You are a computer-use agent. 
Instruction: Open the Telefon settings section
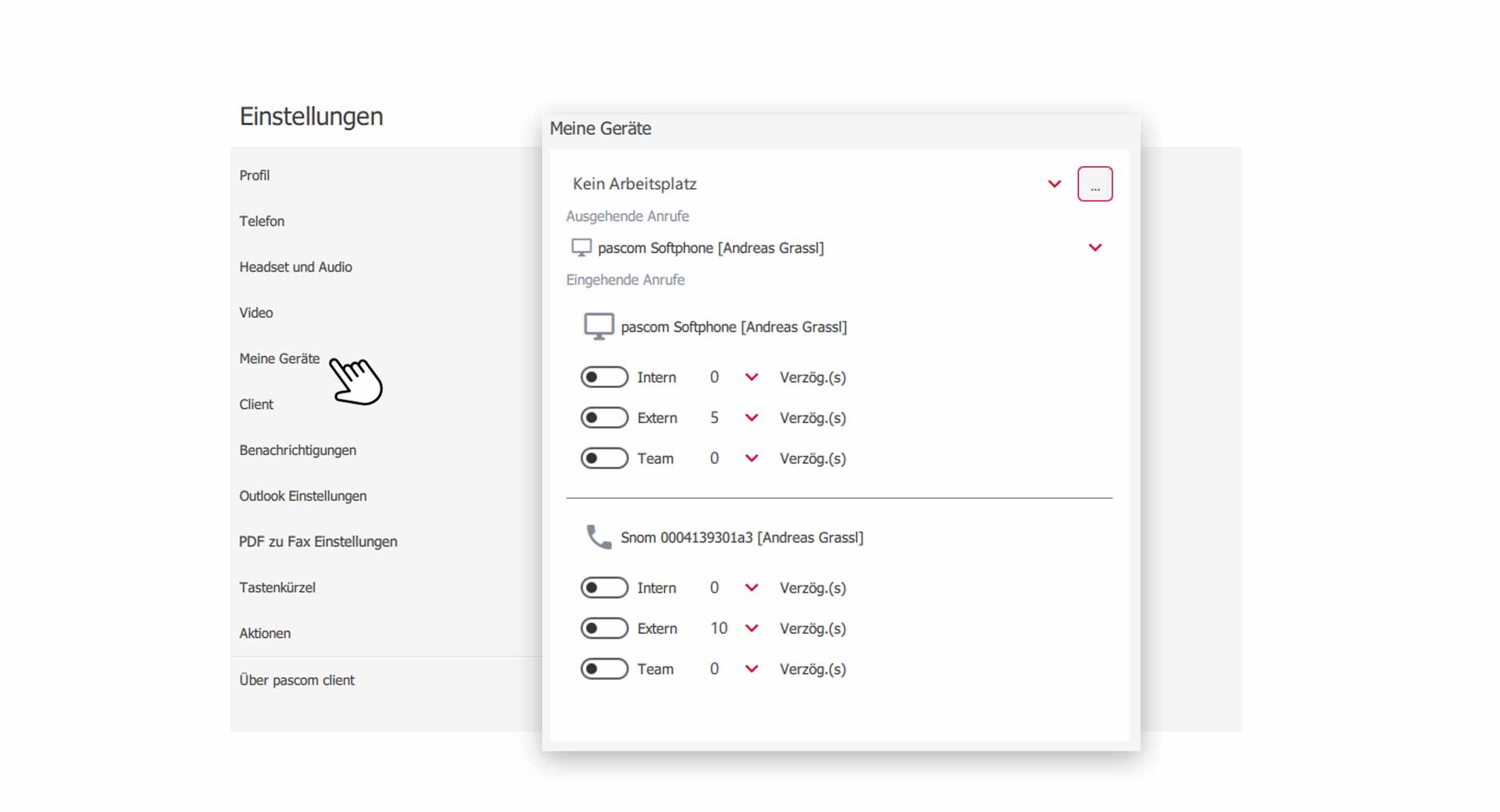point(262,221)
